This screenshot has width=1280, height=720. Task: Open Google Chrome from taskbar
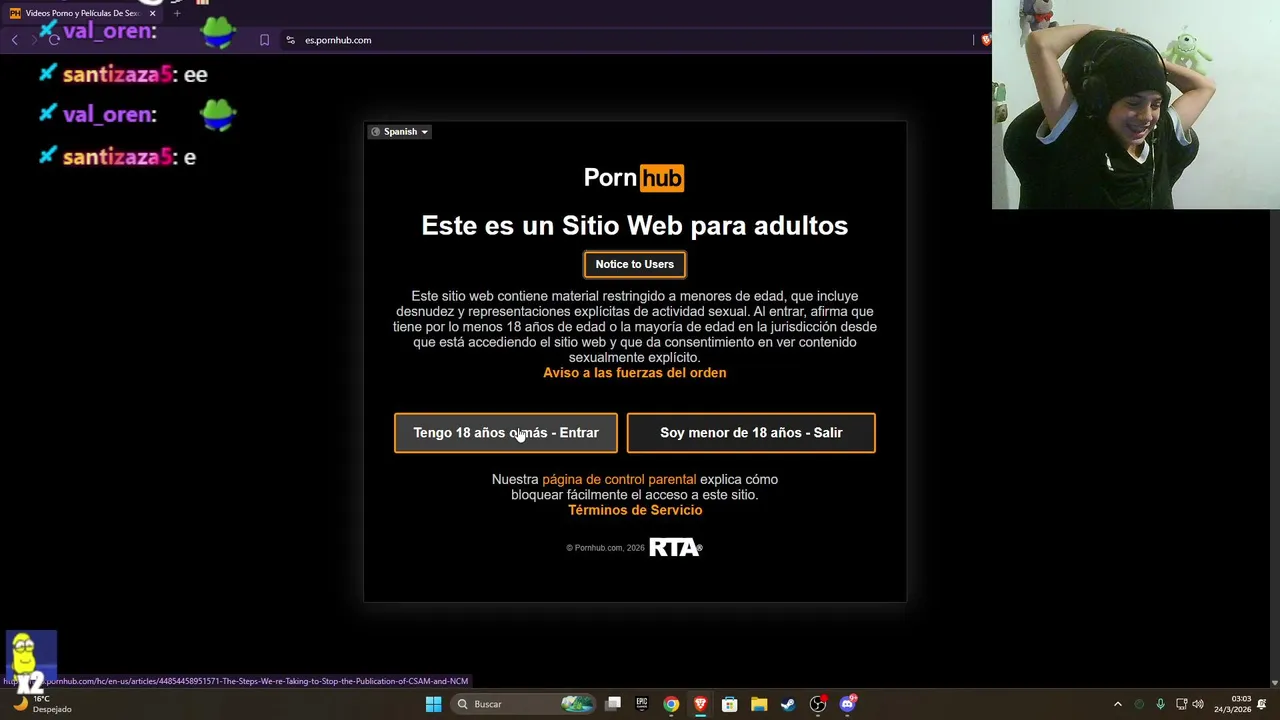pyautogui.click(x=671, y=704)
